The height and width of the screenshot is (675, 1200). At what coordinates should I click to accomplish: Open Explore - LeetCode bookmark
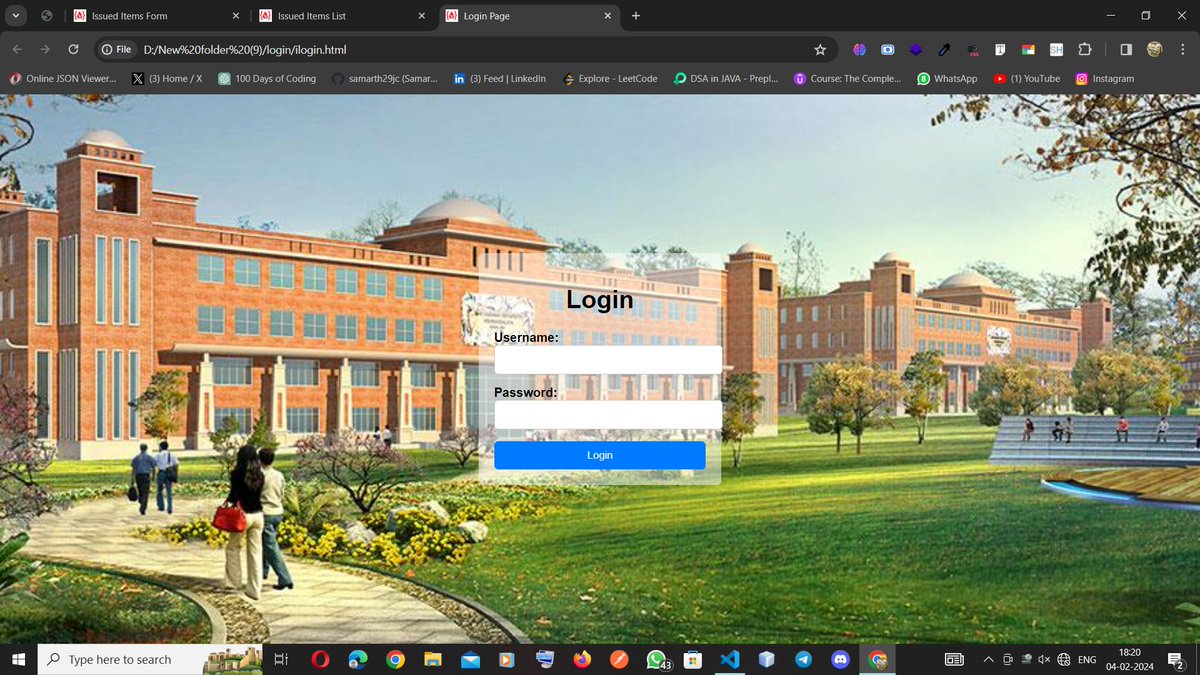[610, 78]
